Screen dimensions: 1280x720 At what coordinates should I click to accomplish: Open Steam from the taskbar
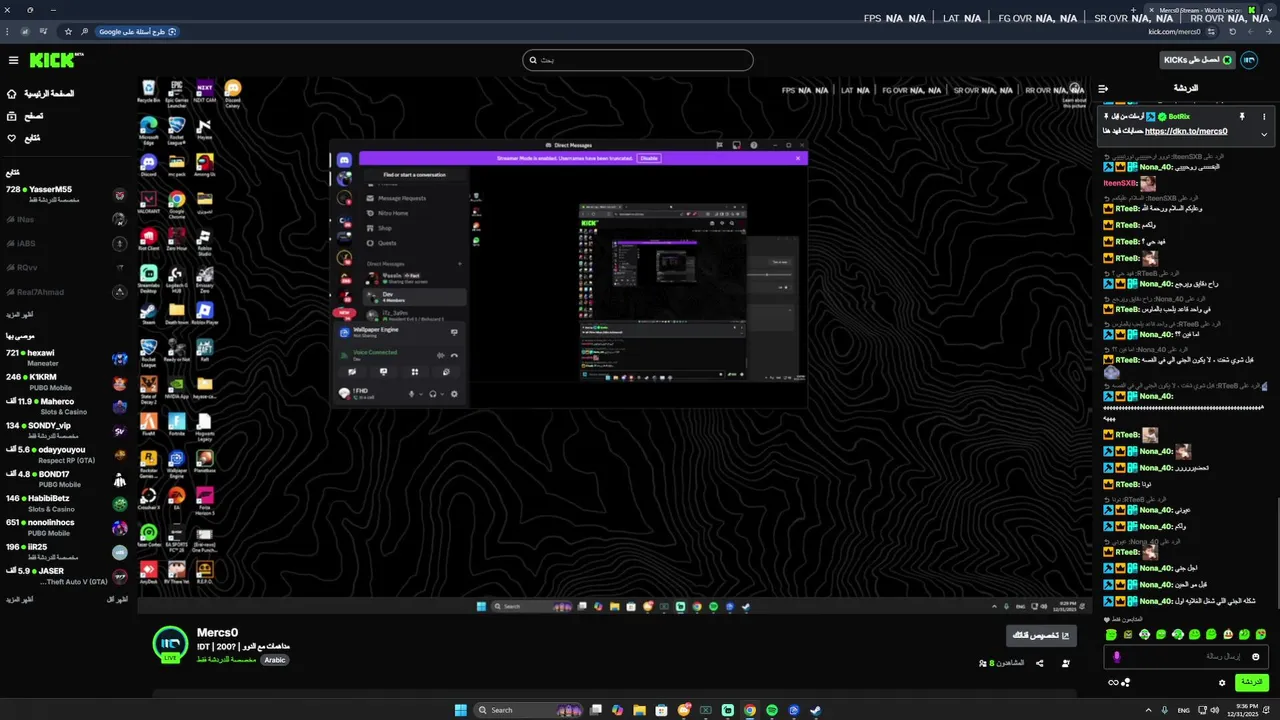[x=816, y=710]
